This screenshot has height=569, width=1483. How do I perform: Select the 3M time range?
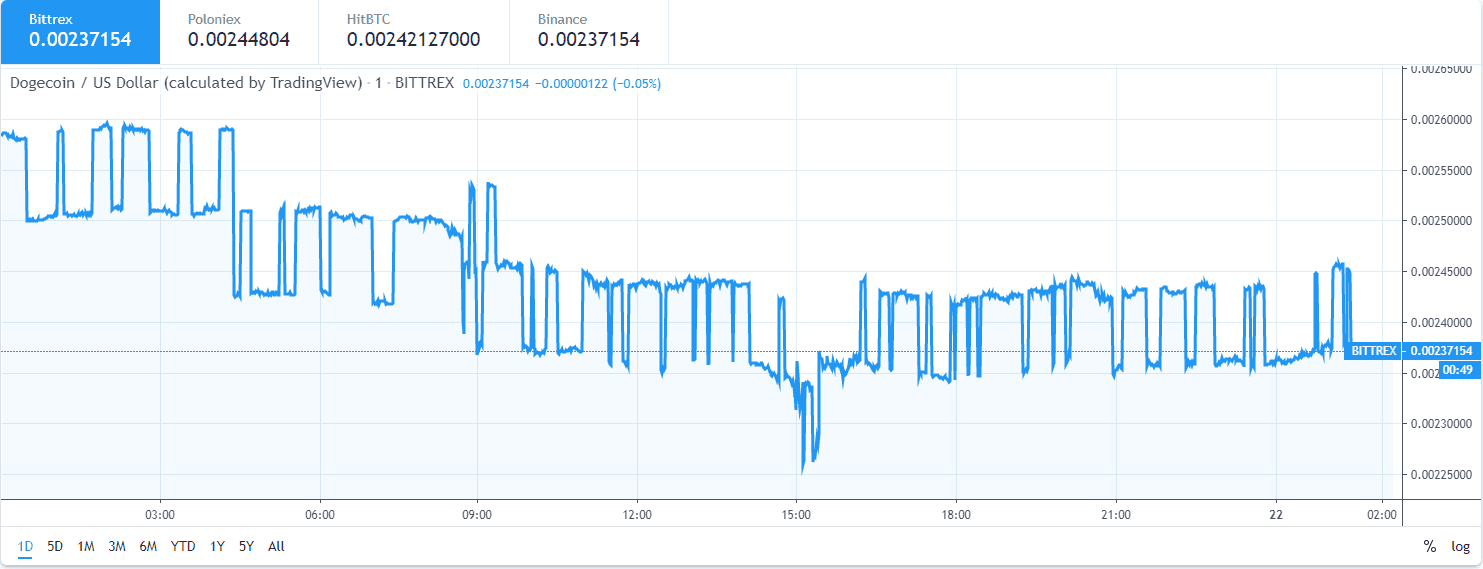click(117, 546)
